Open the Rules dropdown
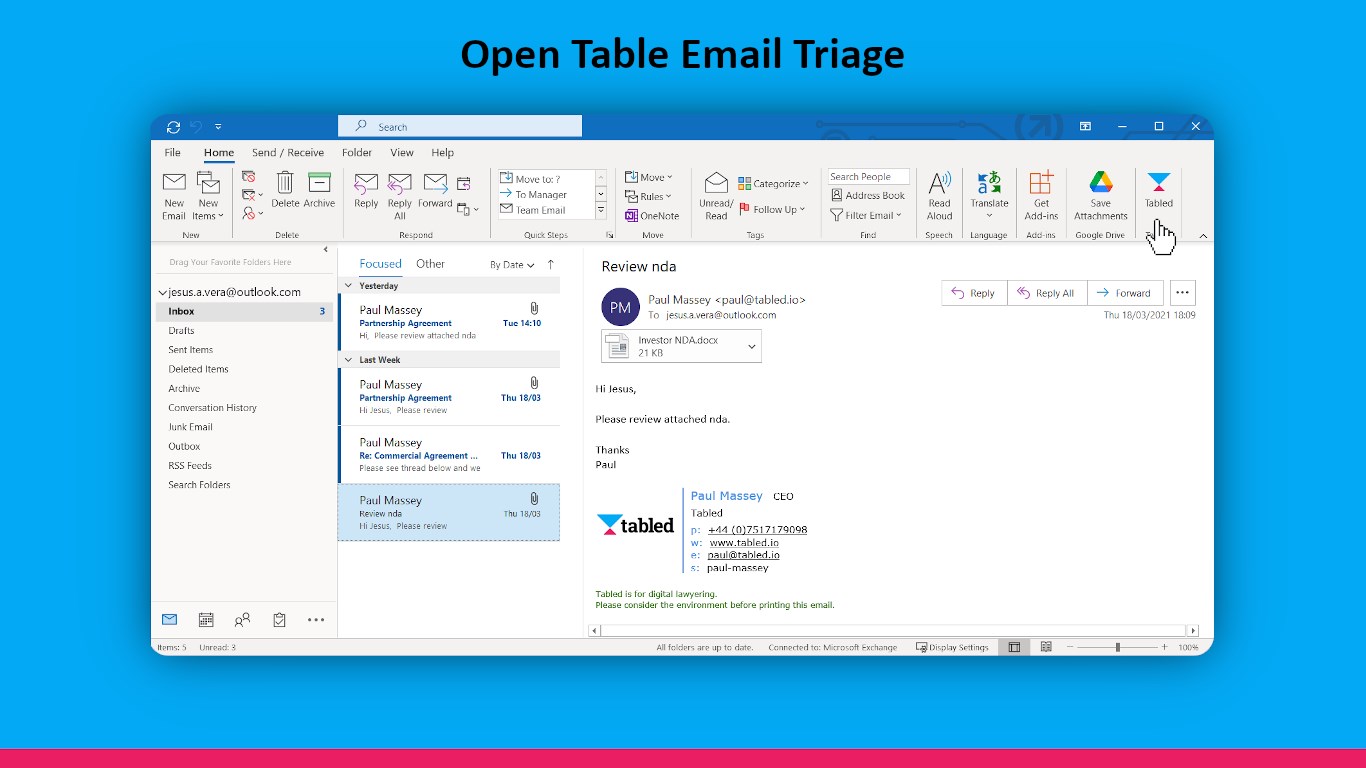This screenshot has width=1366, height=768. [x=648, y=196]
